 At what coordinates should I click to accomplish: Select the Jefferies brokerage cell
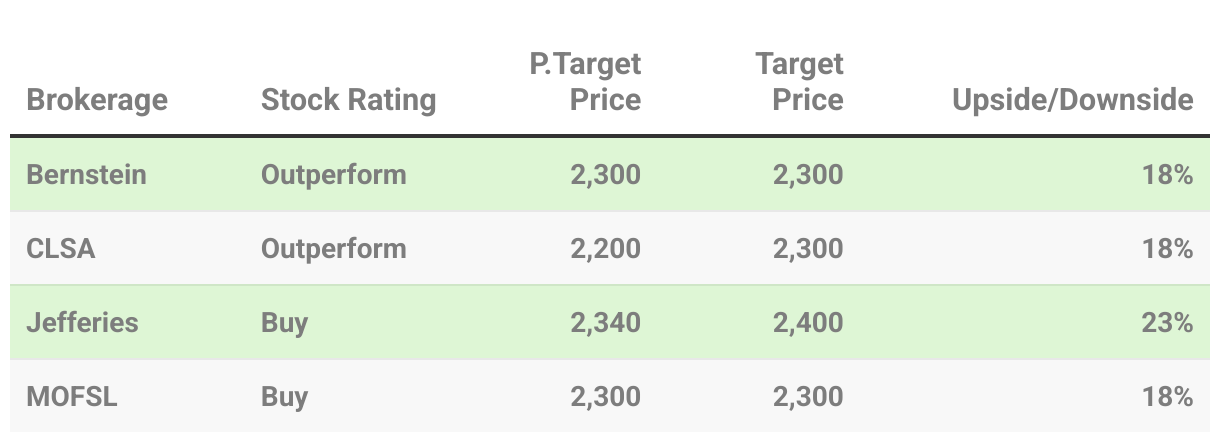click(x=82, y=323)
